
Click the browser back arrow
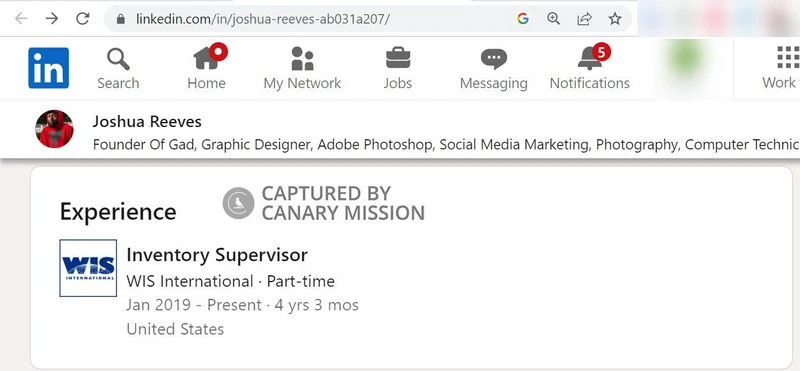tap(21, 19)
